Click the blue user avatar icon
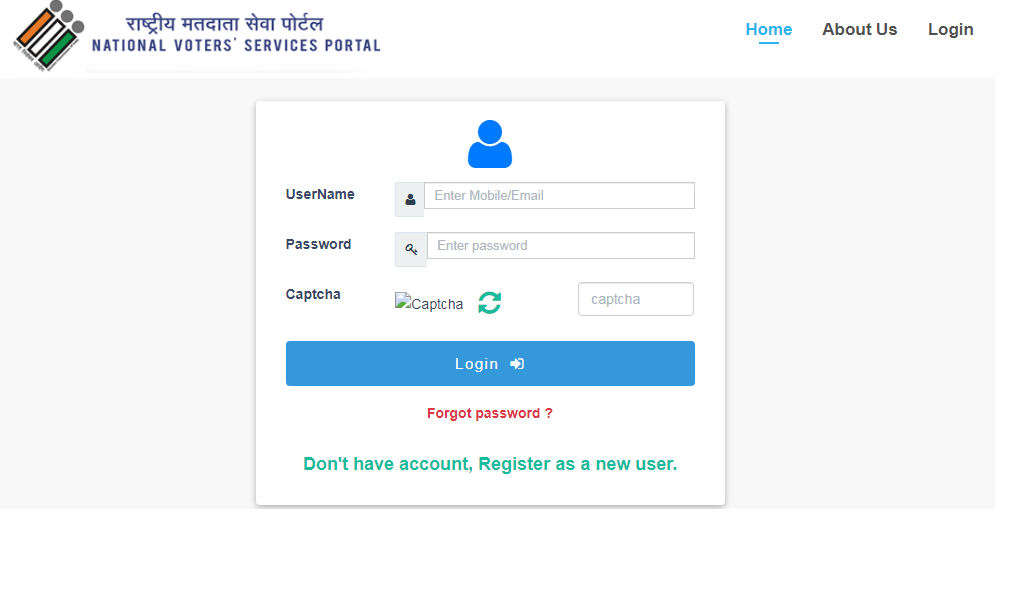The height and width of the screenshot is (600, 1020). point(490,142)
